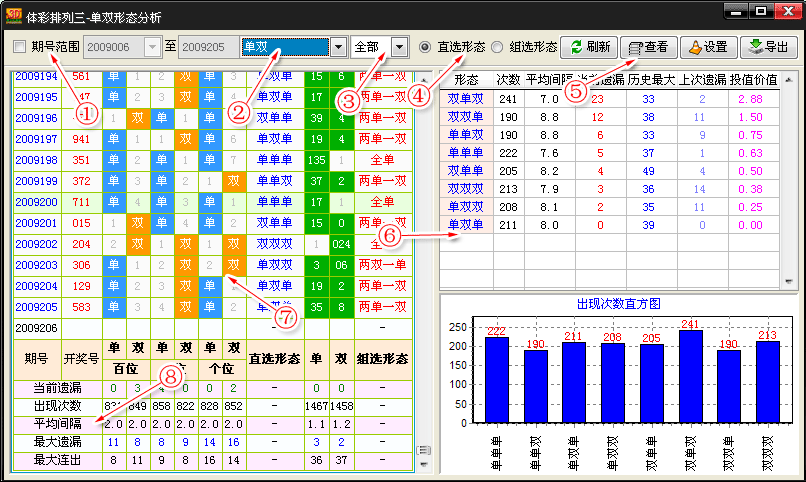The height and width of the screenshot is (482, 806).
Task: Expand the start issue 2009006 dropdown
Action: [x=152, y=47]
